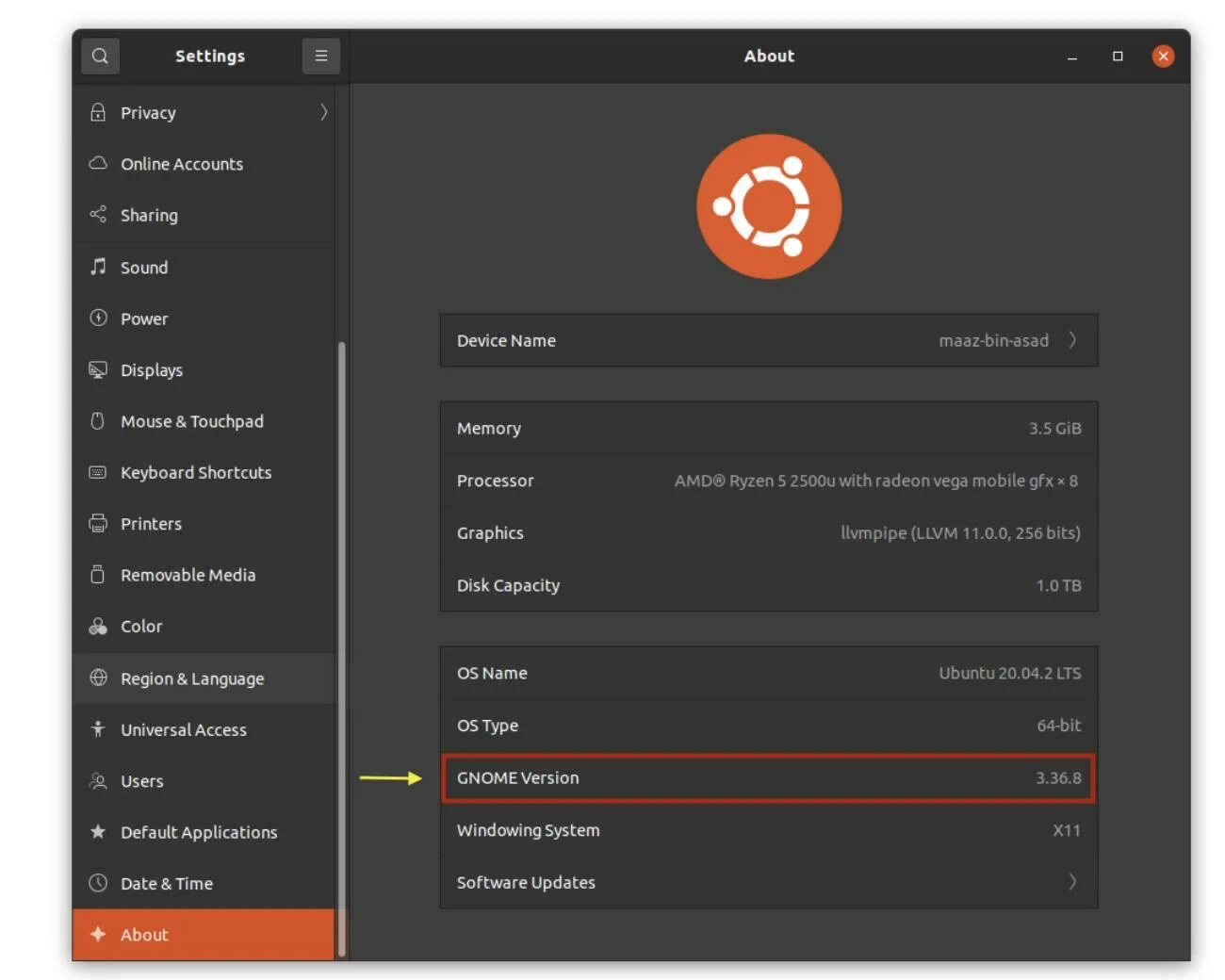
Task: Expand Privacy submenu chevron
Action: point(323,112)
